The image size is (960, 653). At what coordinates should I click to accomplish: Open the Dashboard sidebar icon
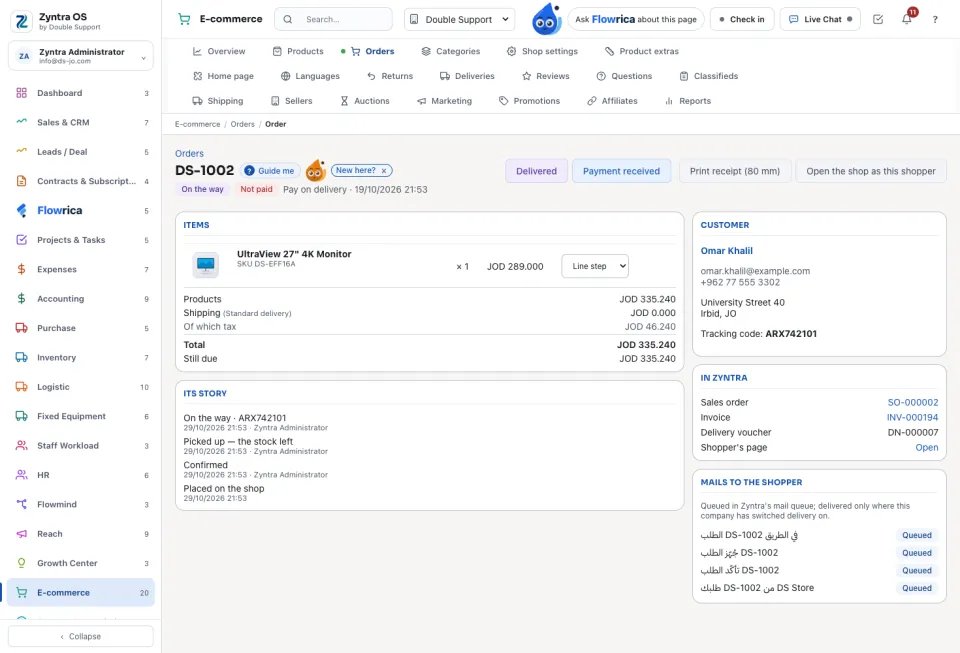tap(21, 93)
